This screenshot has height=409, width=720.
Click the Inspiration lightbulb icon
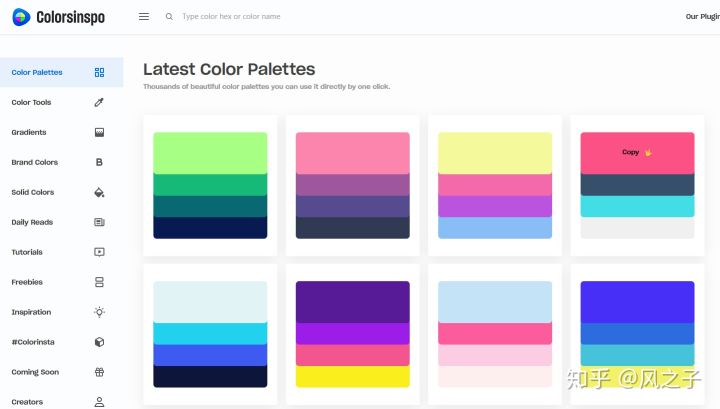click(99, 312)
